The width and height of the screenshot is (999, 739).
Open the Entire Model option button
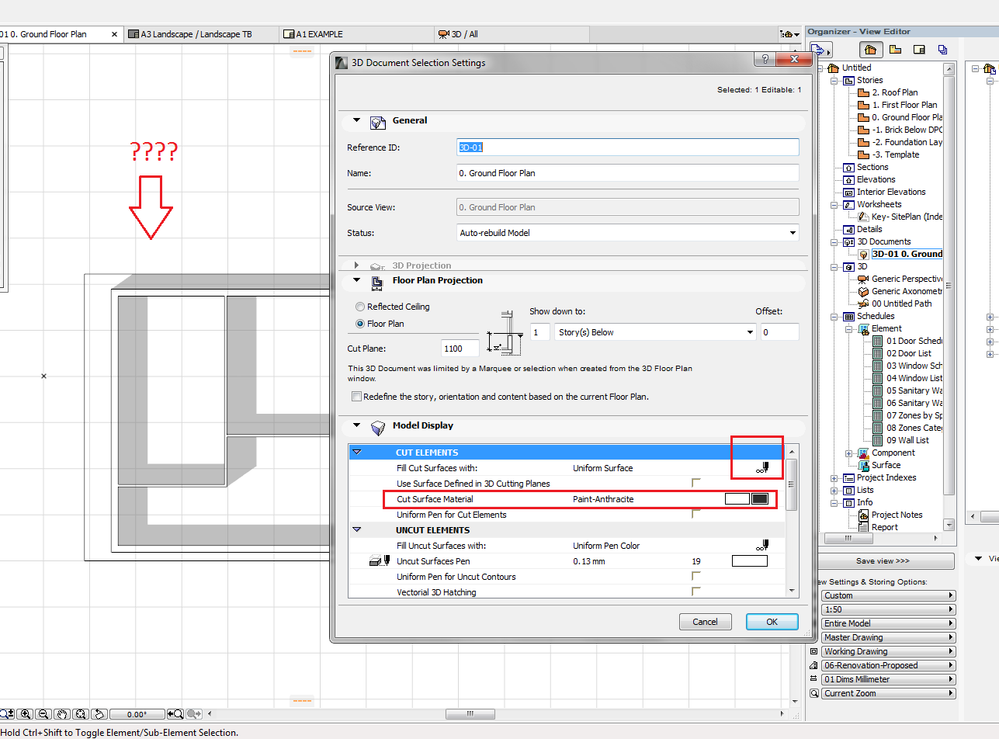(888, 624)
